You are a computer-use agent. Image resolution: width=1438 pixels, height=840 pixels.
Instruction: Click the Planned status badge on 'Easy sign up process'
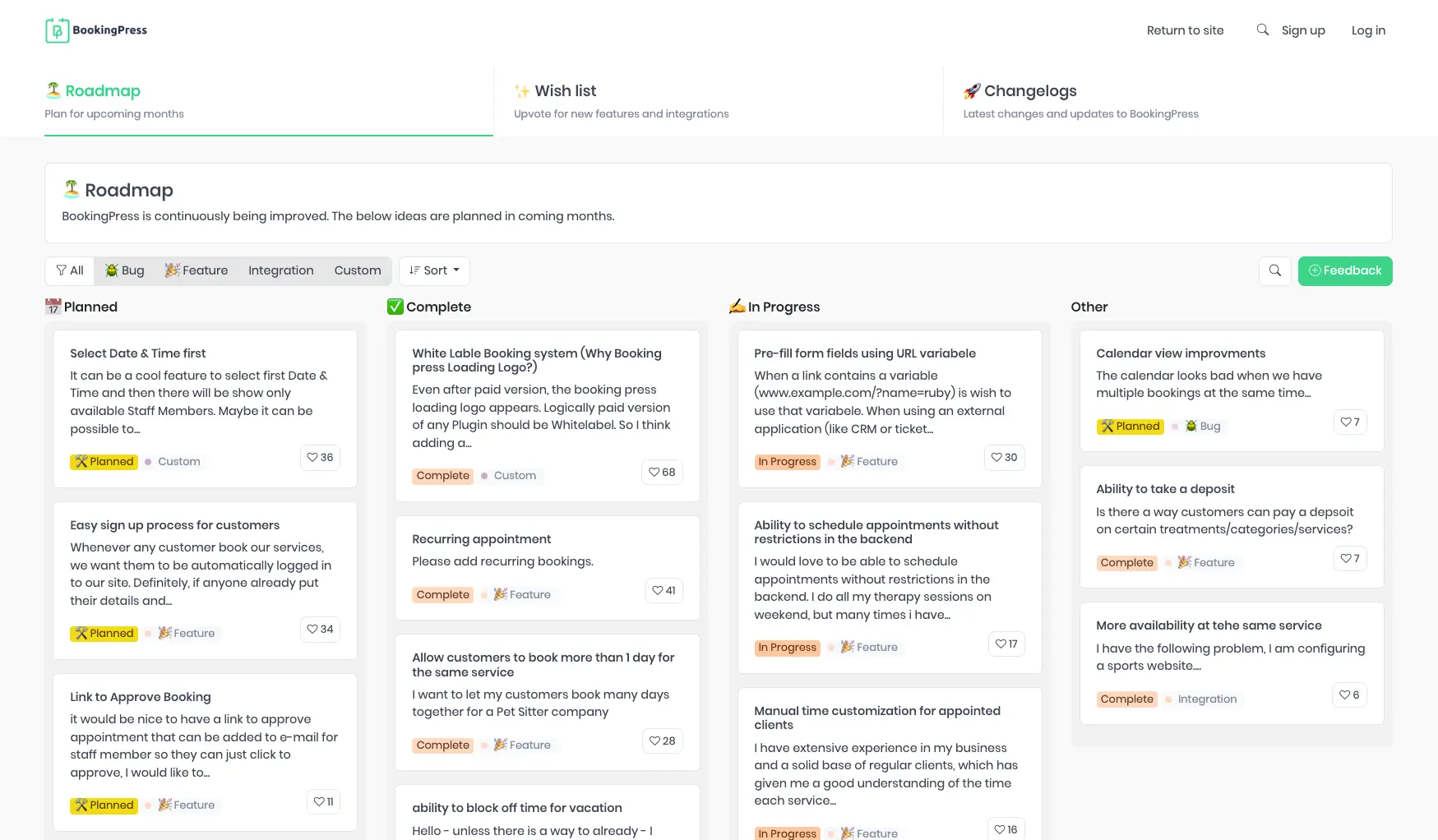(x=104, y=633)
